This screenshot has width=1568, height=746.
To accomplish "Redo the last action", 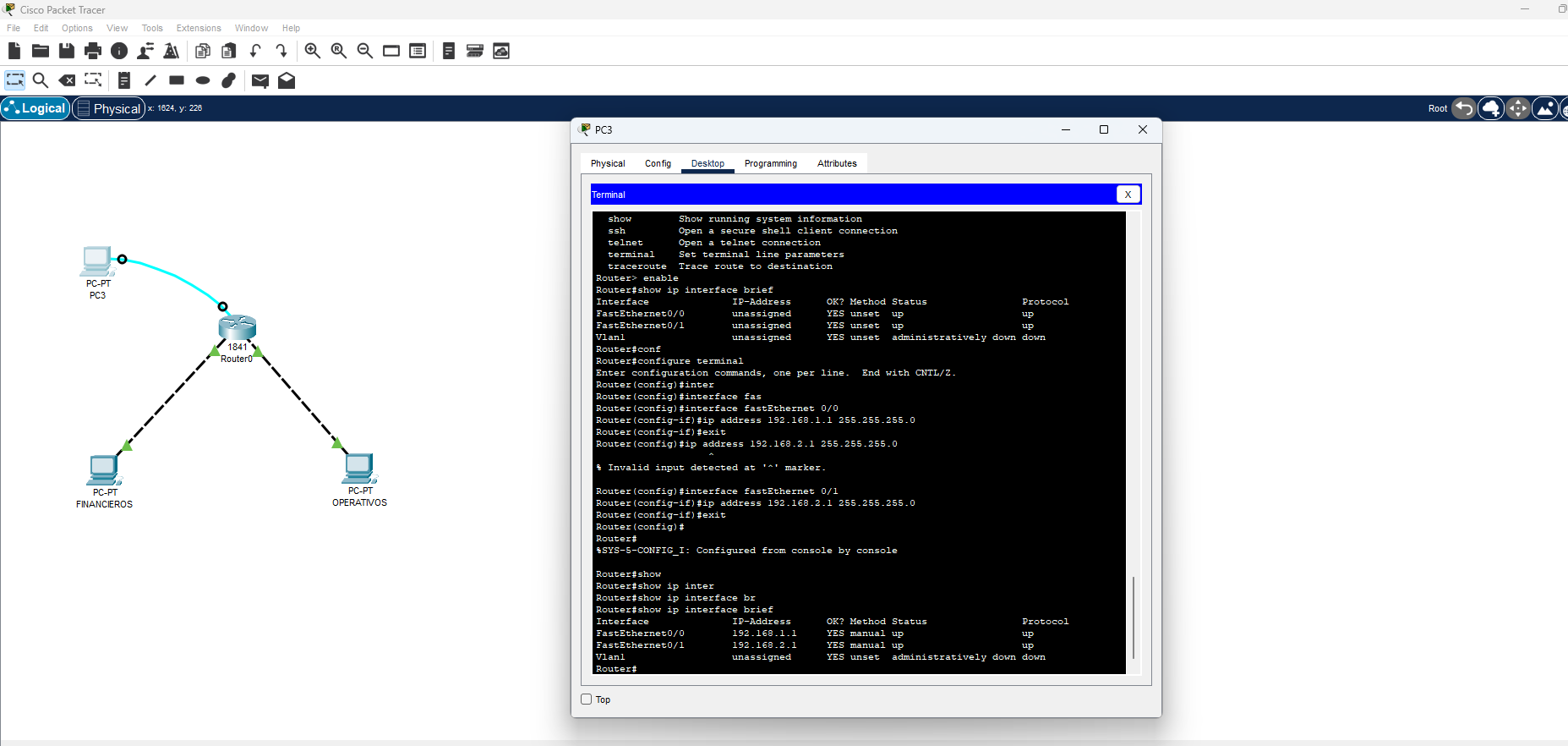I will [281, 51].
